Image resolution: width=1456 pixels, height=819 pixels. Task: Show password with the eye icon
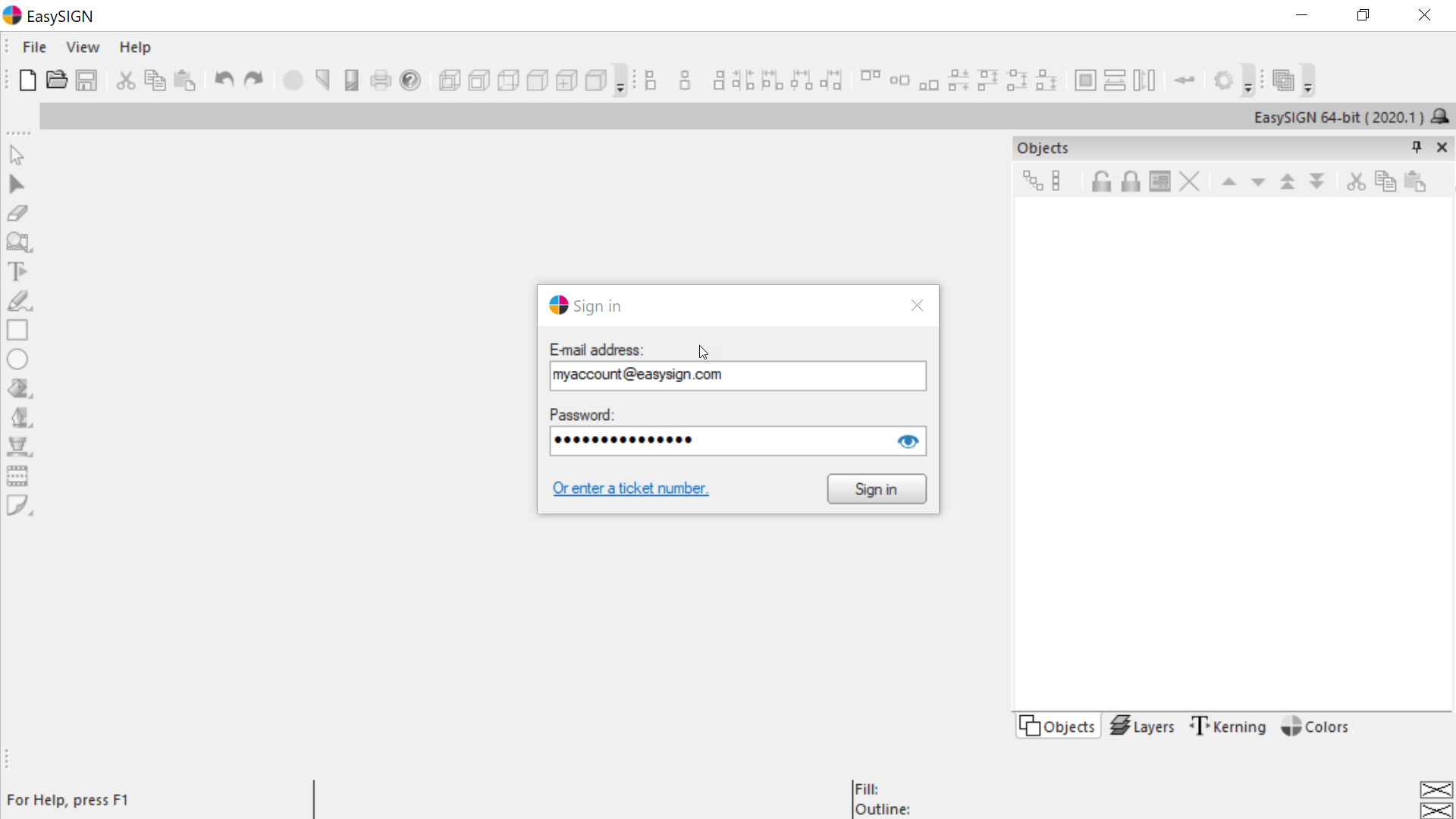click(x=908, y=441)
